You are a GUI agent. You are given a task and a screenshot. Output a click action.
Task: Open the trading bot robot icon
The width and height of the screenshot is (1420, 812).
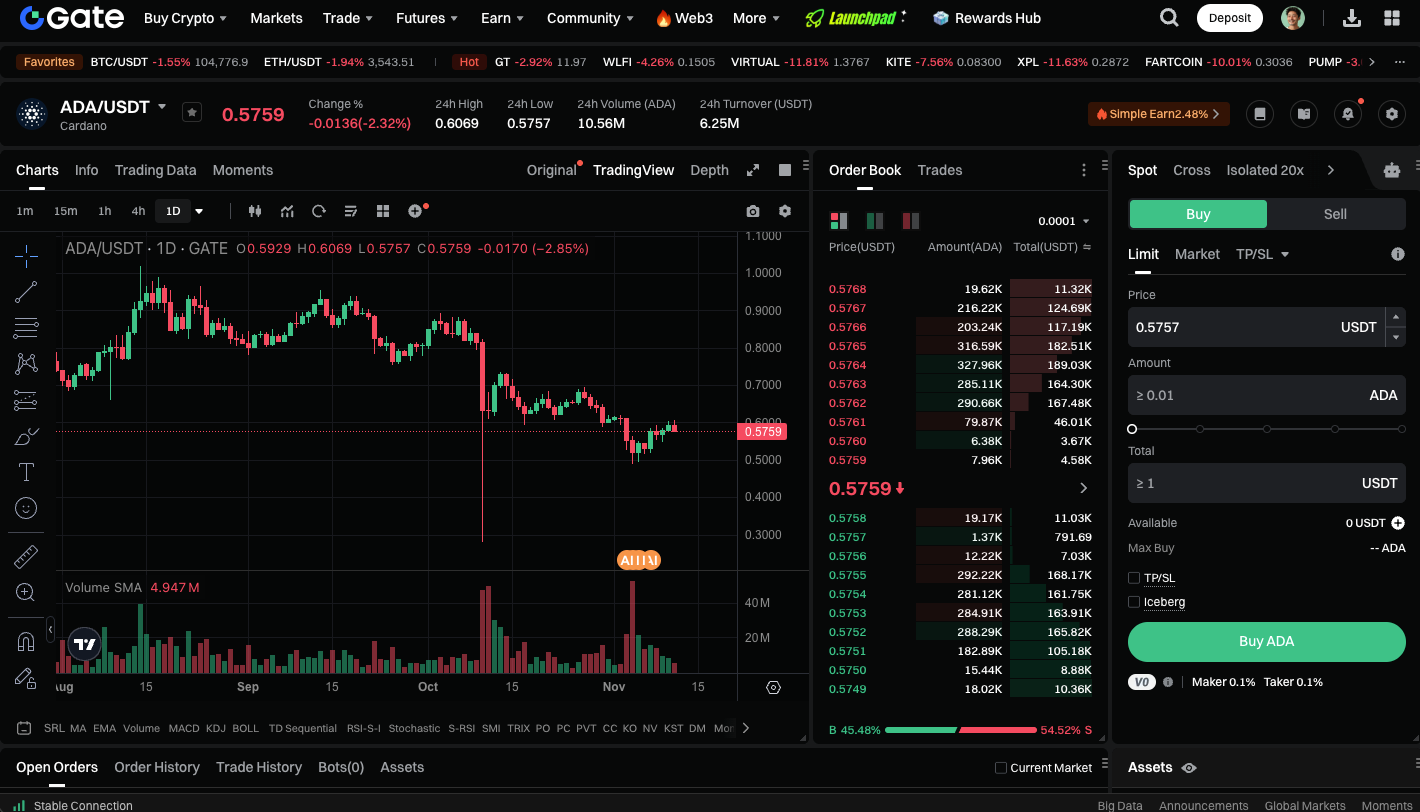pos(1392,170)
